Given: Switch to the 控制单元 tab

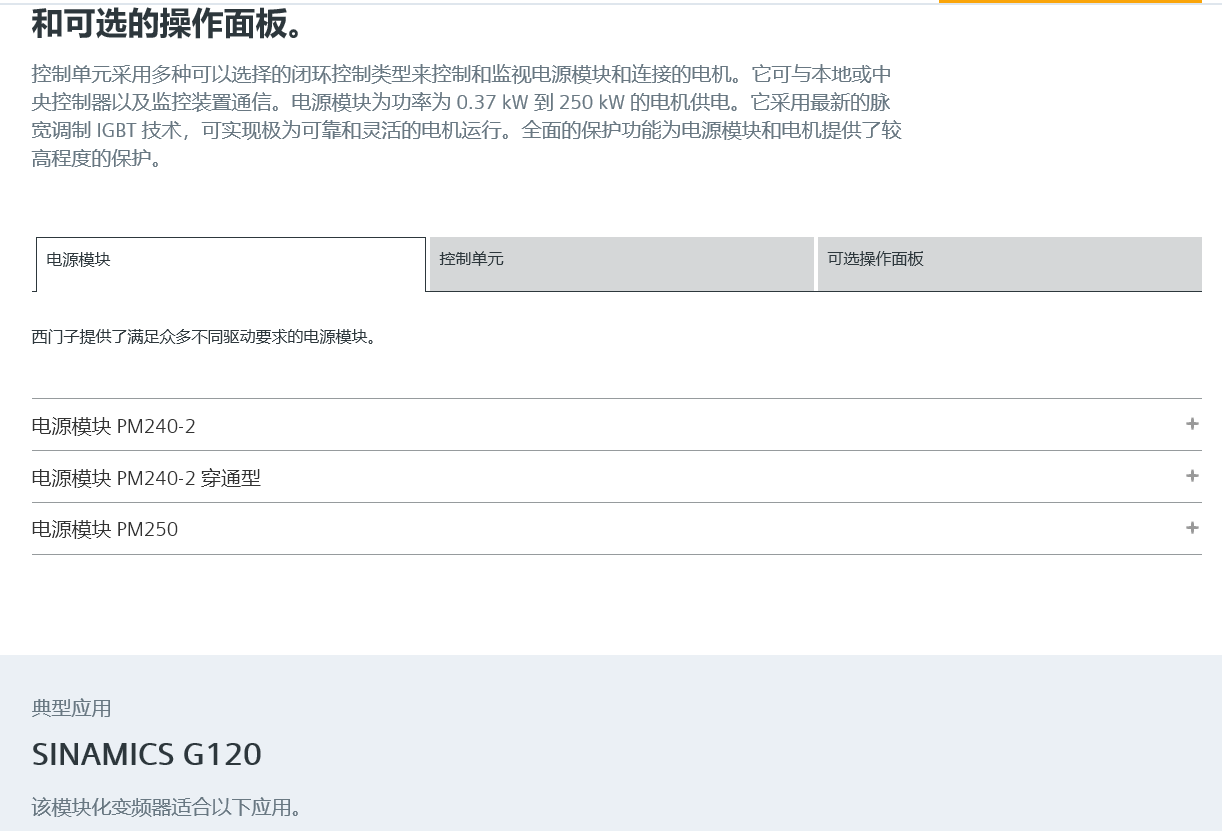Looking at the screenshot, I should pyautogui.click(x=621, y=264).
